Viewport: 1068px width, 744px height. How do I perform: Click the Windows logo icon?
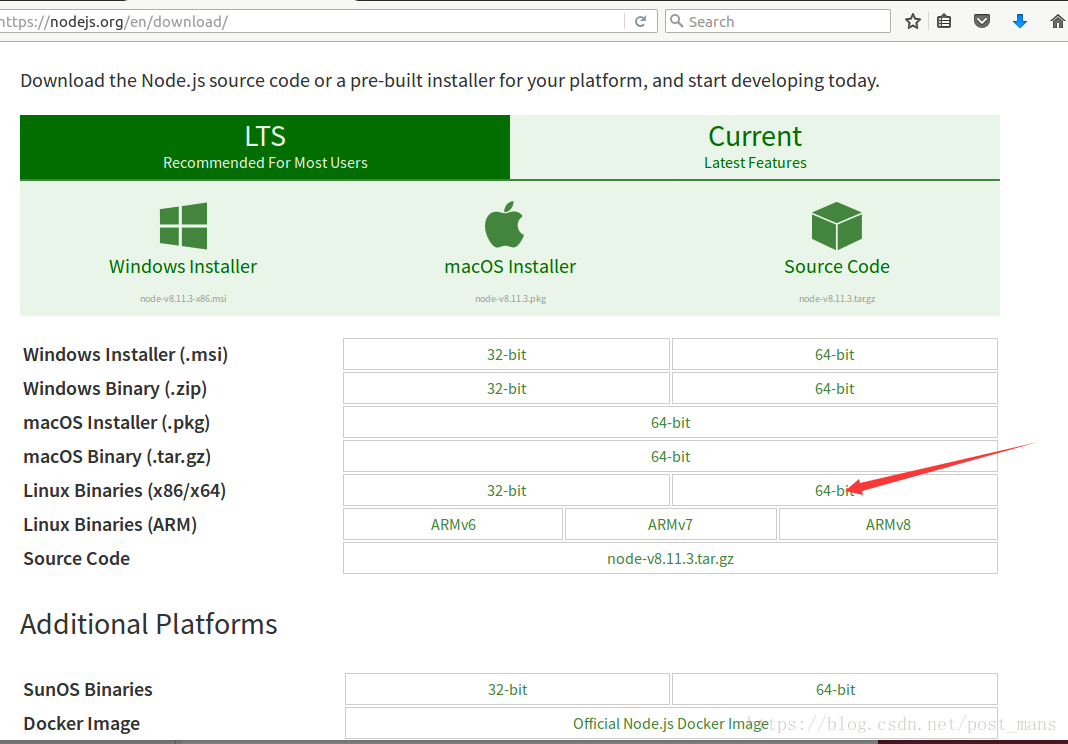pyautogui.click(x=183, y=226)
